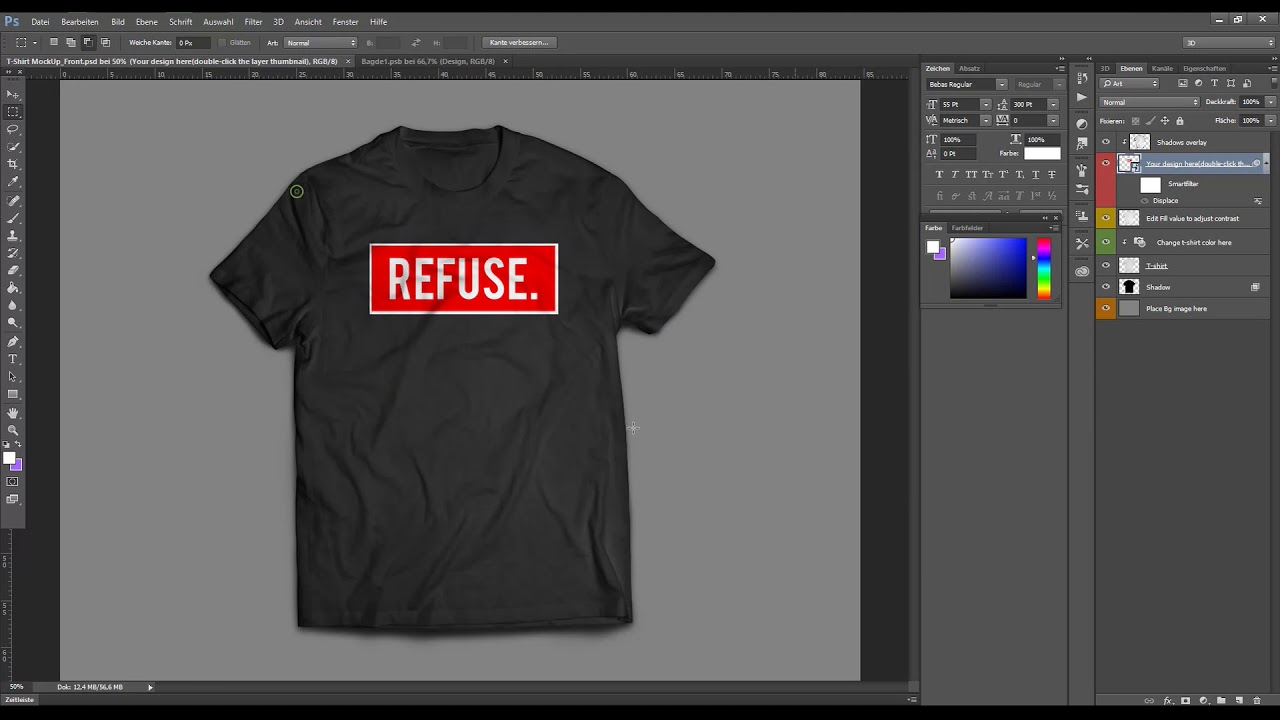Select the History Brush tool
1280x720 pixels.
(13, 253)
